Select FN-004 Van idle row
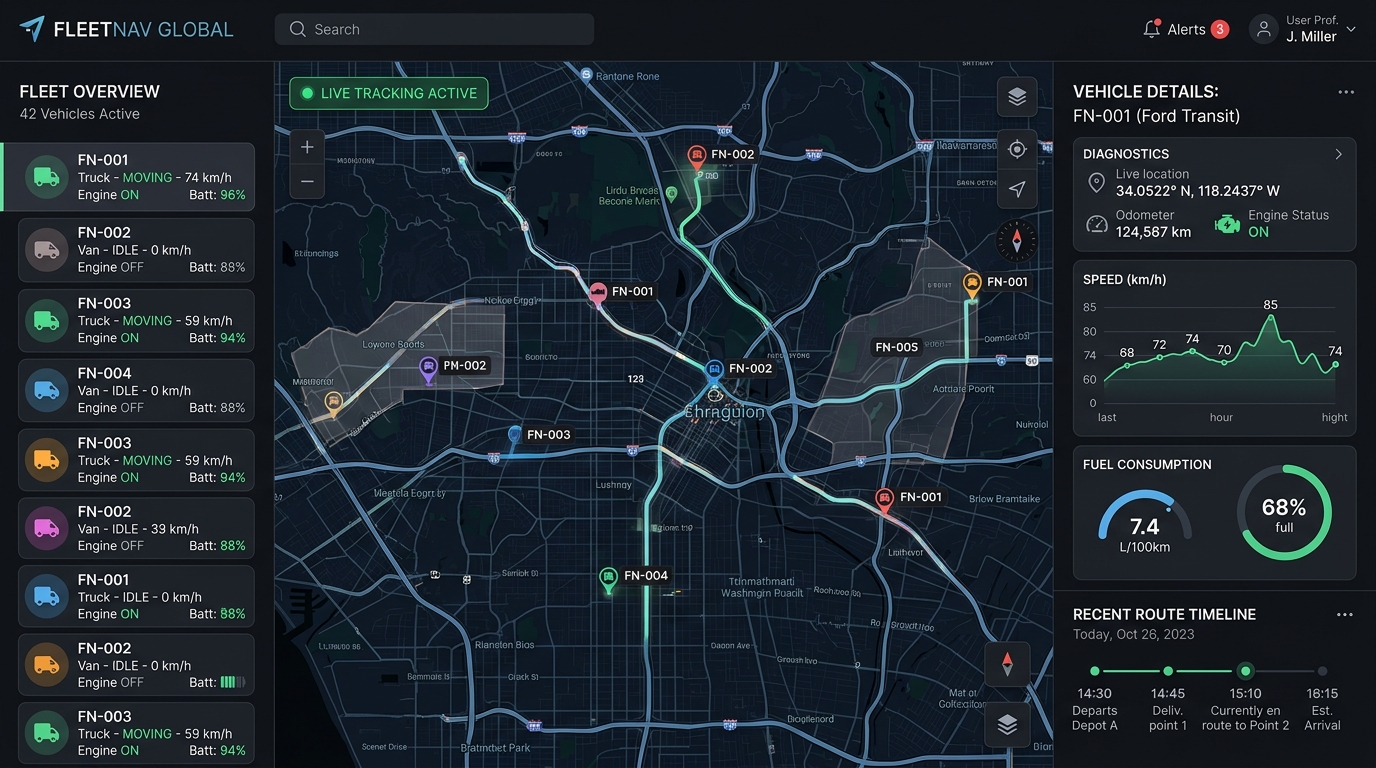 click(x=136, y=390)
